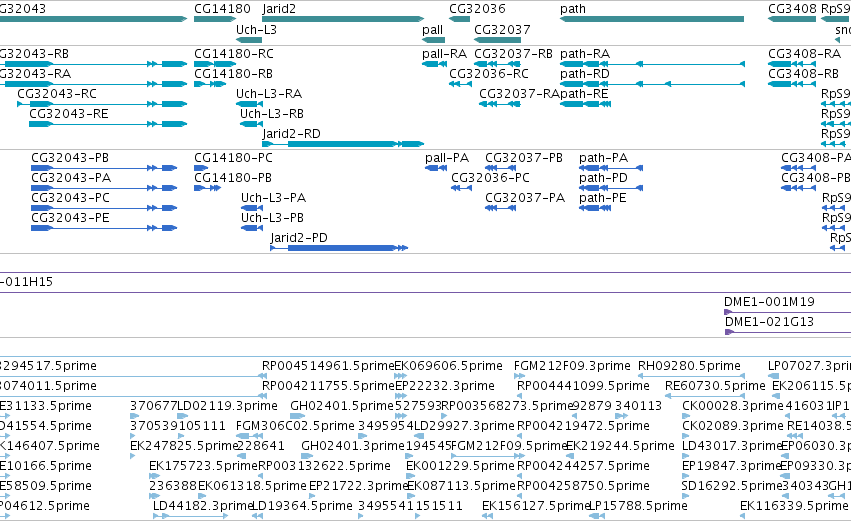Click the CG32043-PE protein

click(x=71, y=218)
